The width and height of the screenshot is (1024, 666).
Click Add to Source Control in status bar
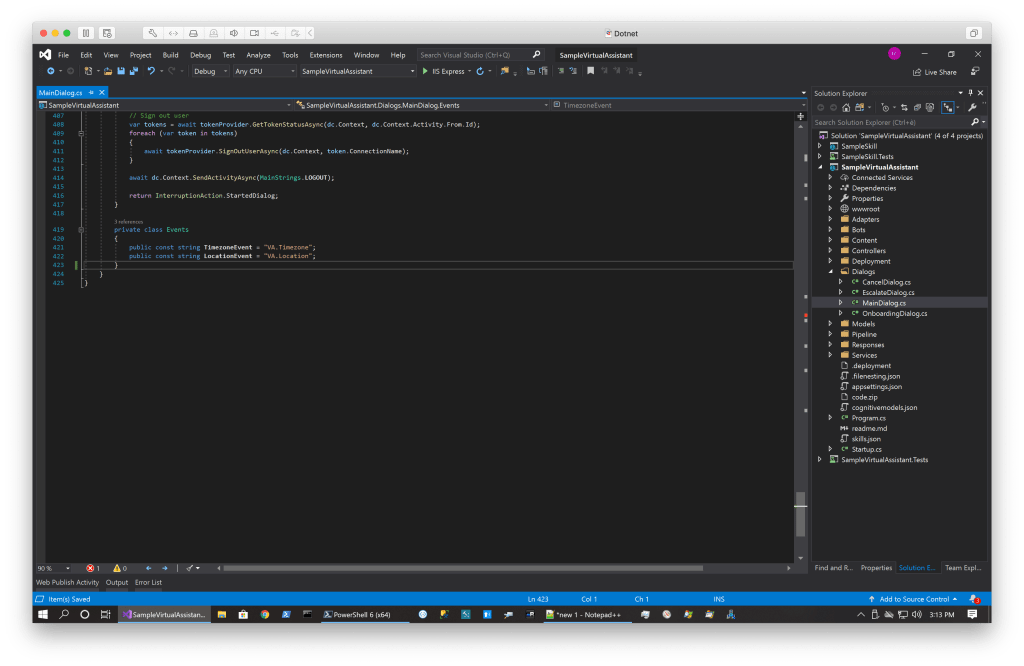913,599
